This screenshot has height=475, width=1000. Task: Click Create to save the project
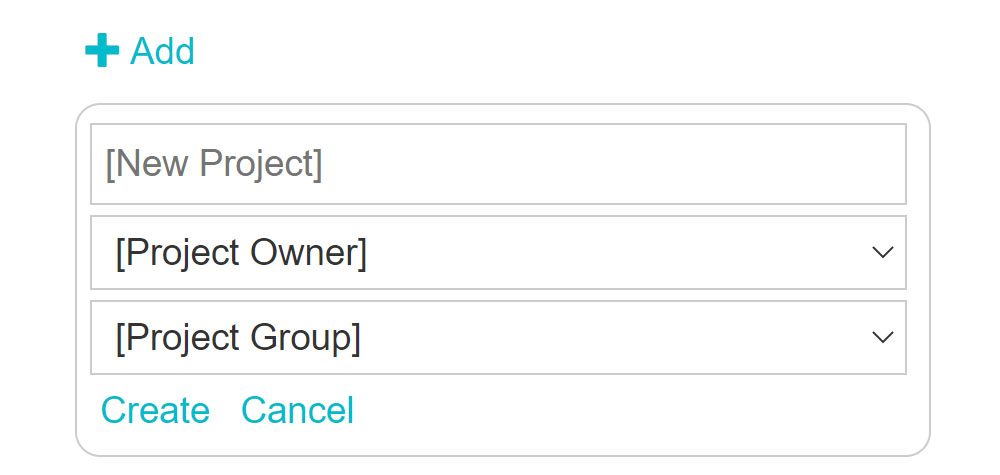pos(155,410)
